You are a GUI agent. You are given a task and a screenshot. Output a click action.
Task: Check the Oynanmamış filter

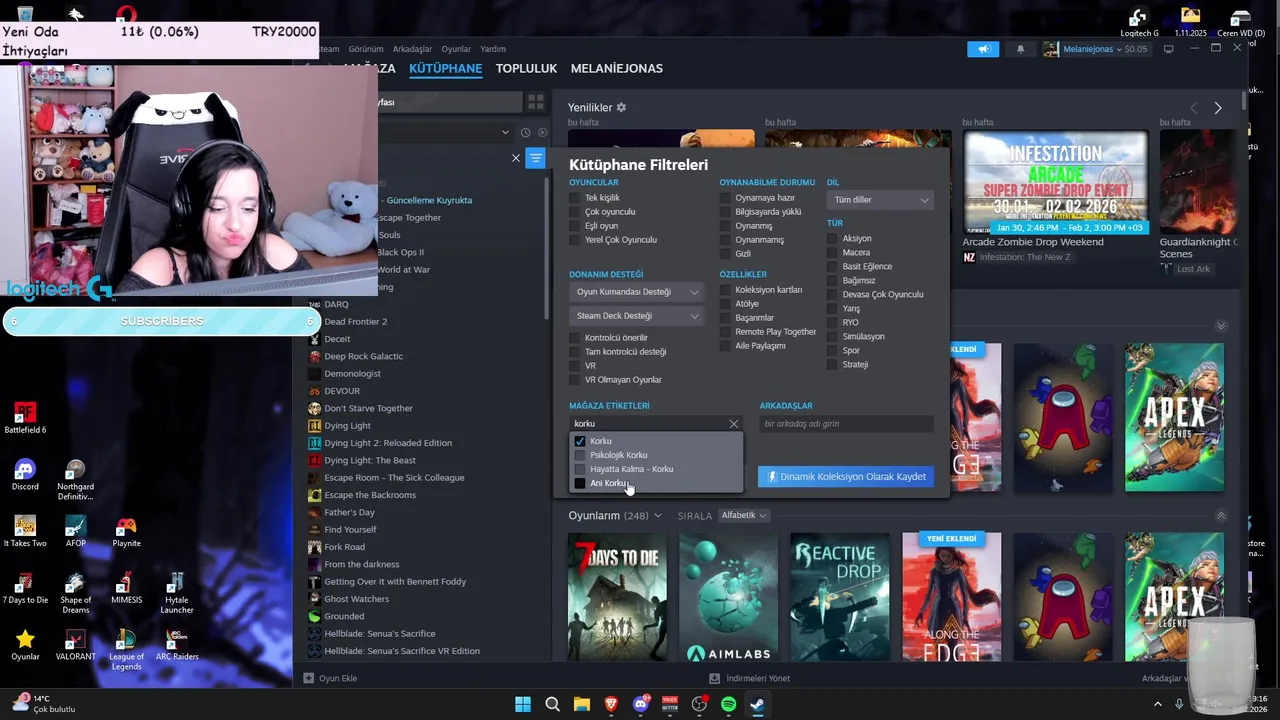[725, 240]
